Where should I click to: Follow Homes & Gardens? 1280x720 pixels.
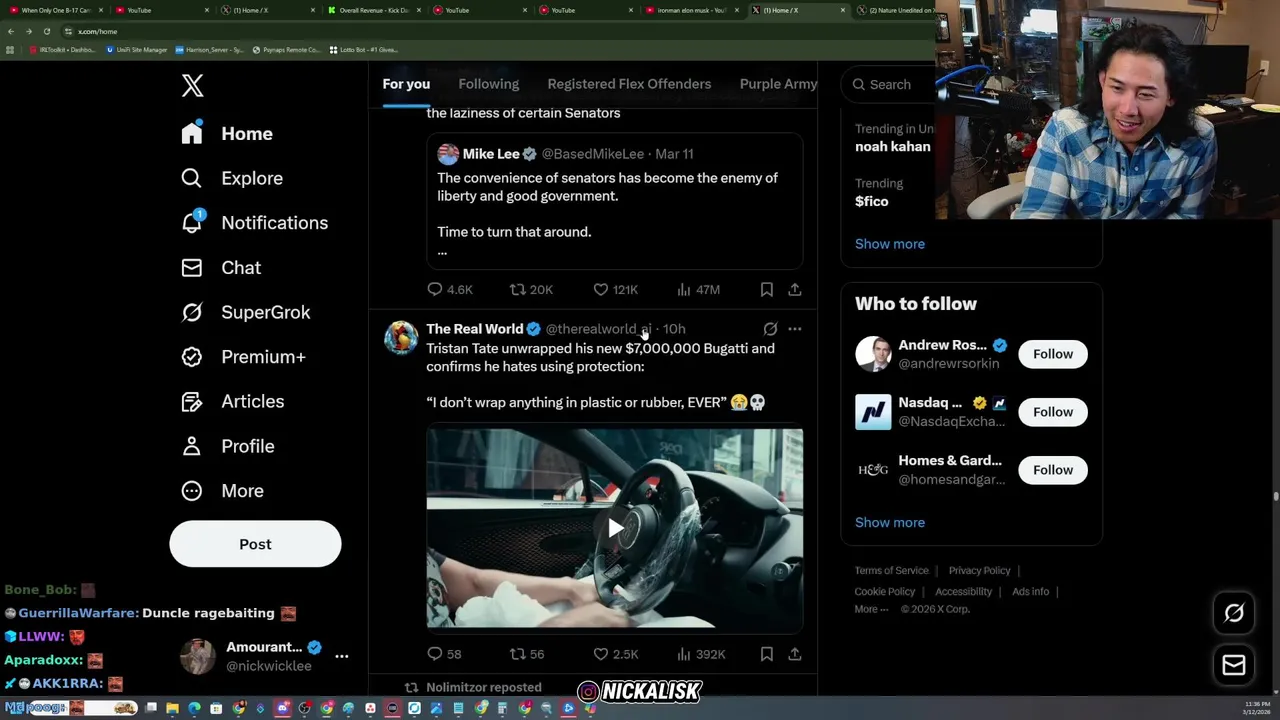(x=1053, y=470)
